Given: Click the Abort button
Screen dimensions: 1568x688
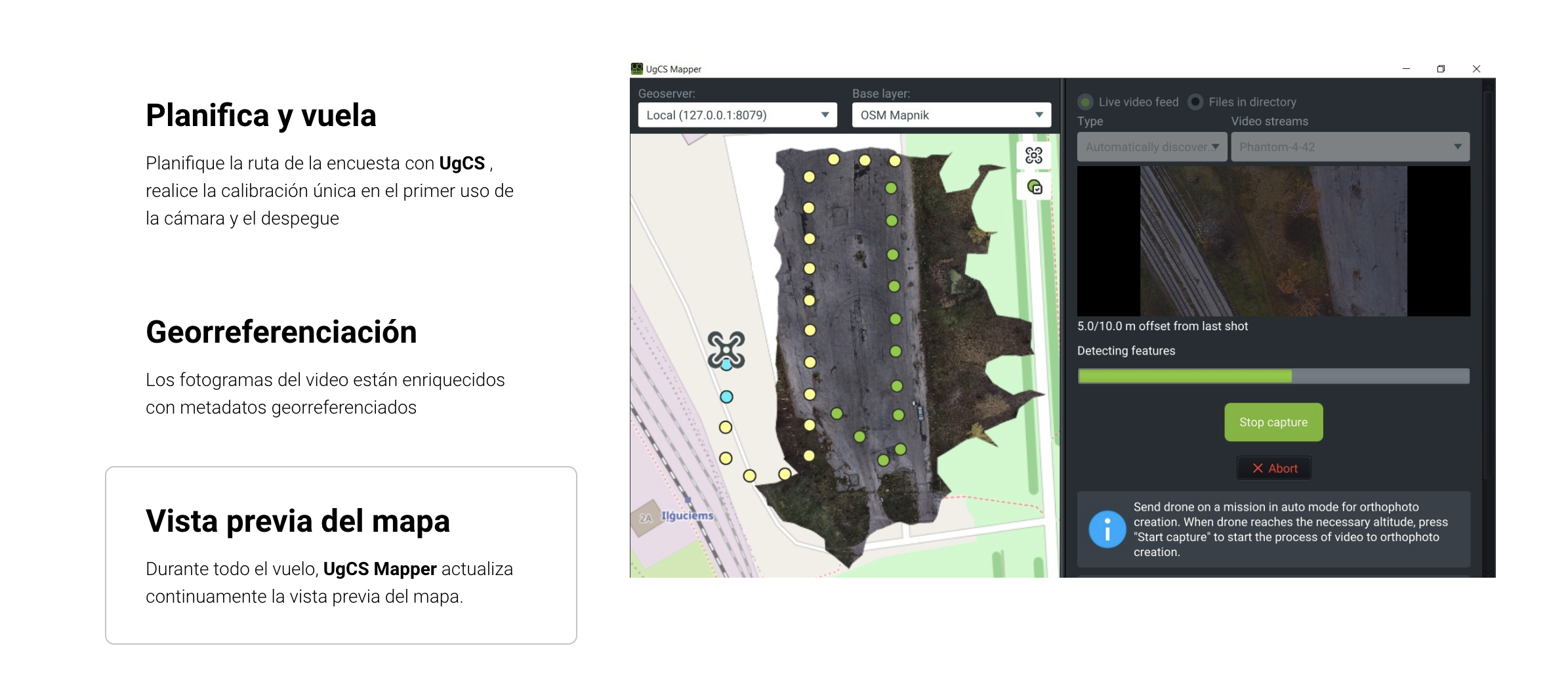Looking at the screenshot, I should (1274, 468).
